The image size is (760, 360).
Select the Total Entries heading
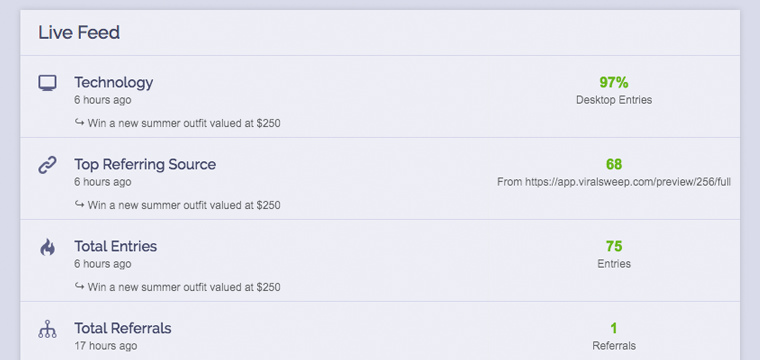(115, 246)
